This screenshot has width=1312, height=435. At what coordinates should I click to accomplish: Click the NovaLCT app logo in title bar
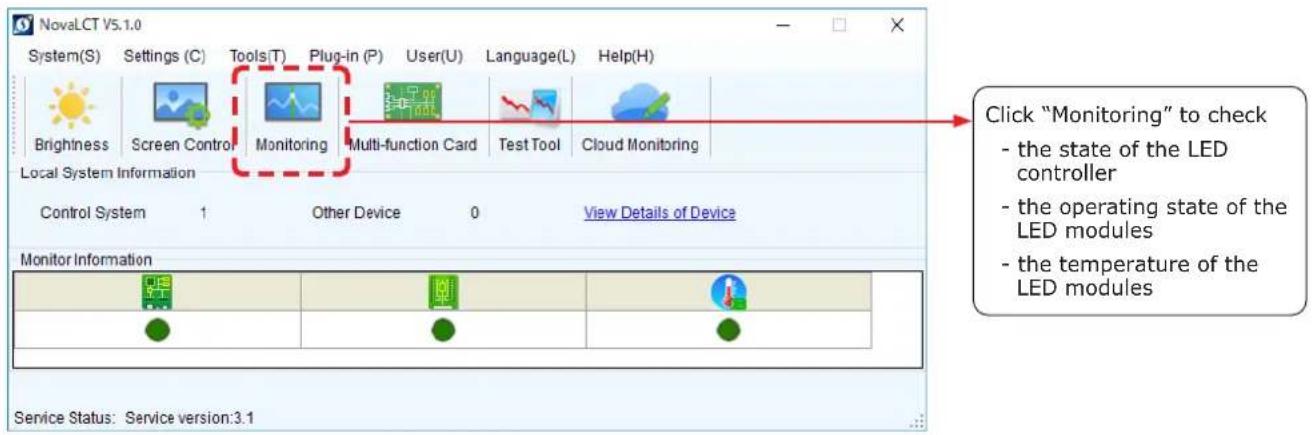point(25,23)
